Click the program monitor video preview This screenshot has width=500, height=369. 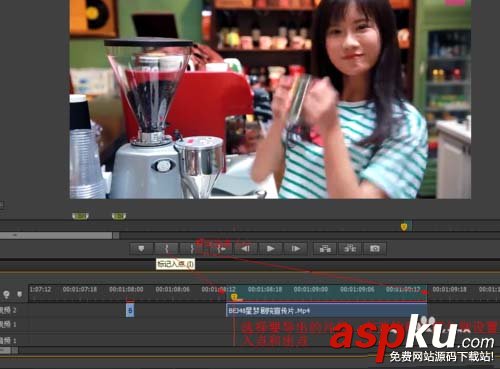point(270,99)
